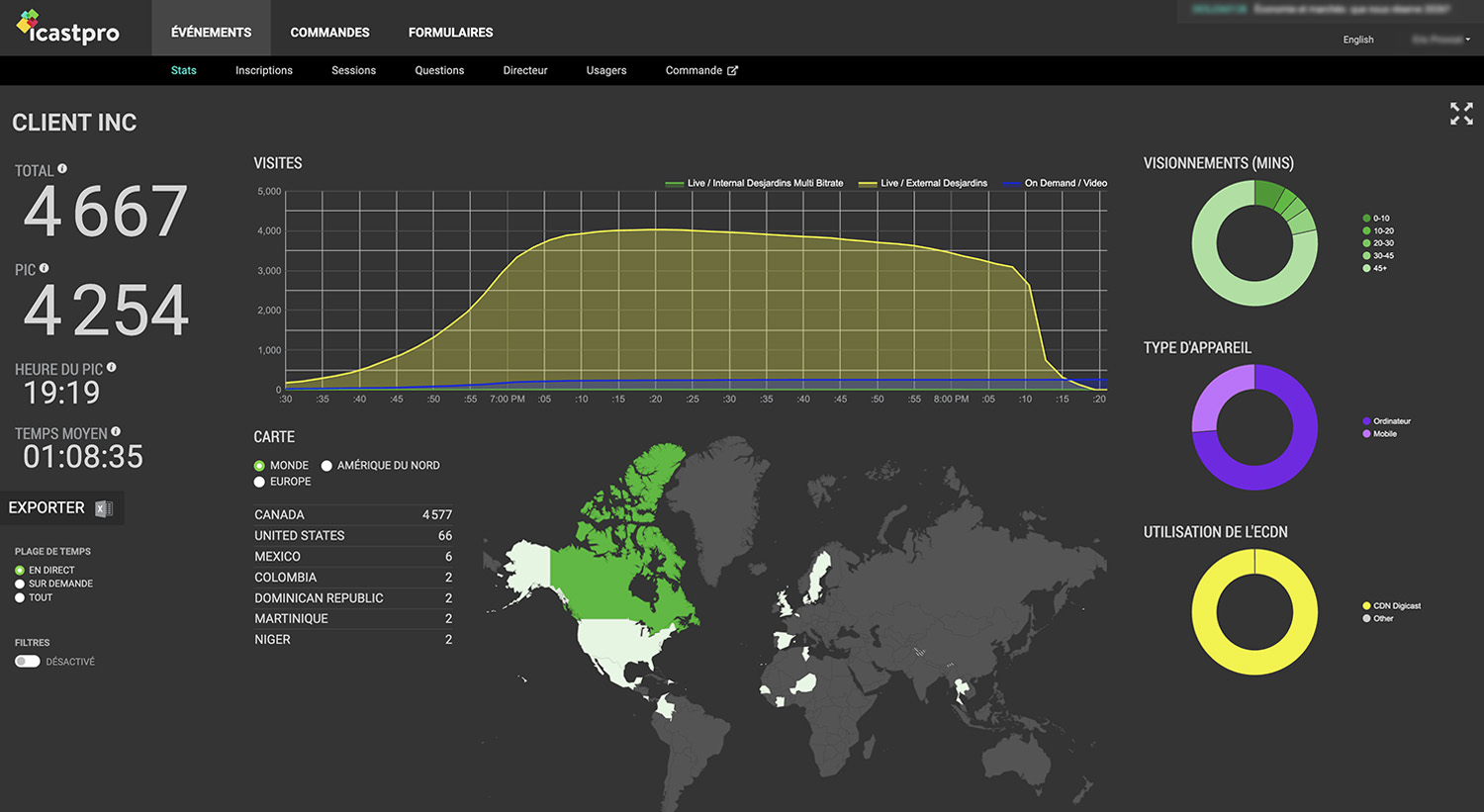Click the 45+ minutes legend item
This screenshot has height=812, width=1484.
click(1375, 268)
